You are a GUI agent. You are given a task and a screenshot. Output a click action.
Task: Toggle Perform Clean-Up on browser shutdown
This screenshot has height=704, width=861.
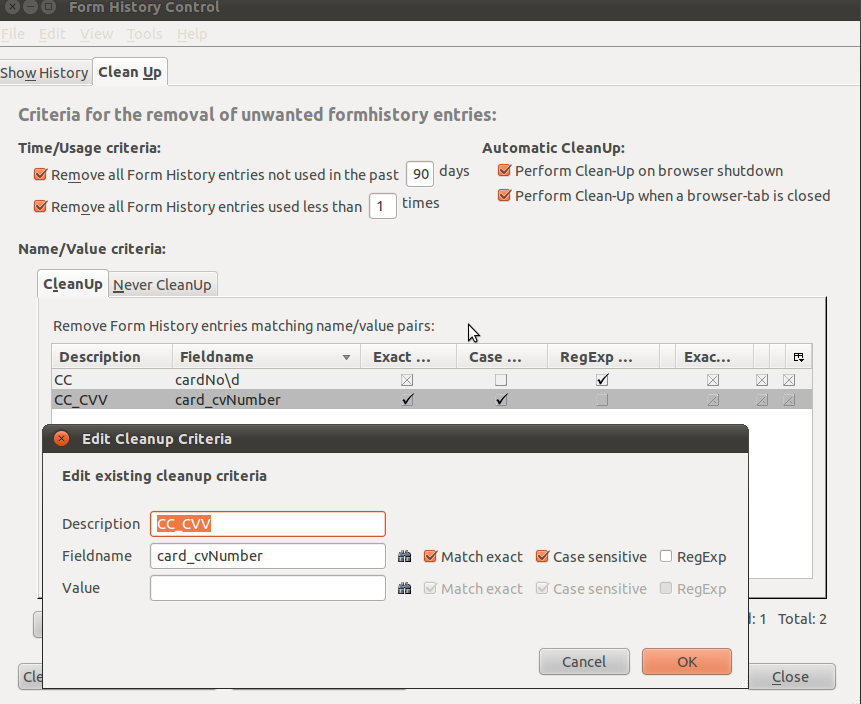(x=504, y=170)
